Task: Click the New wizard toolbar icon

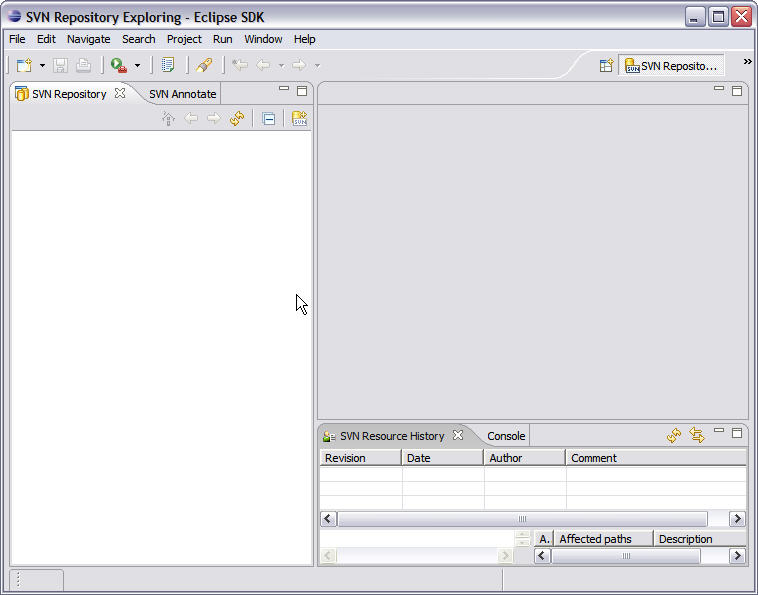Action: click(24, 65)
